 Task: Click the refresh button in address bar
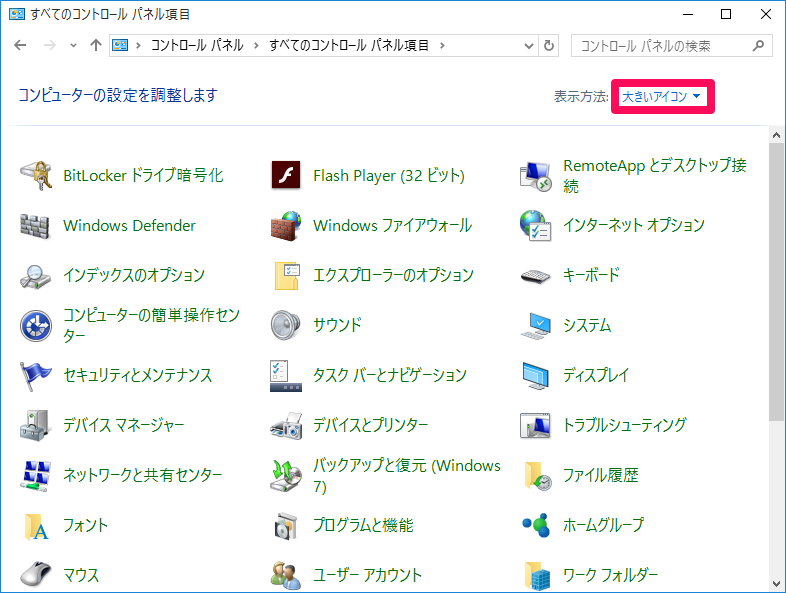(548, 46)
